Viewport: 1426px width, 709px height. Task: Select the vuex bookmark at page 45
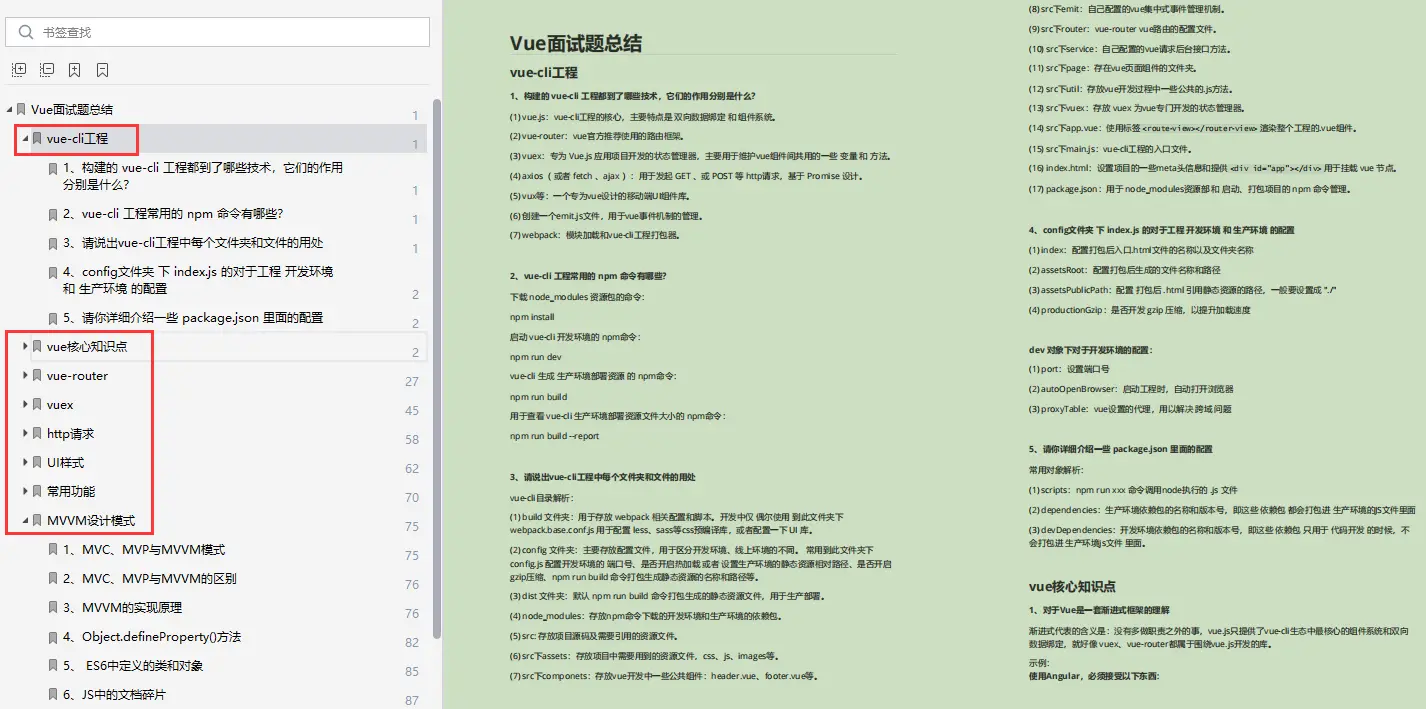(63, 406)
